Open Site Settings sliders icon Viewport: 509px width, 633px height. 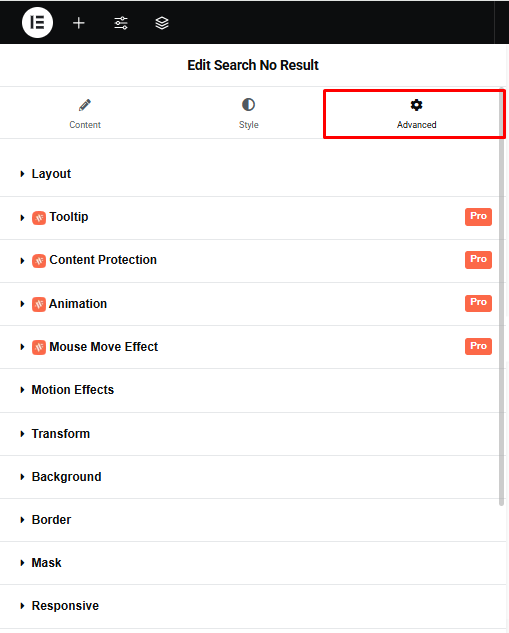click(121, 23)
